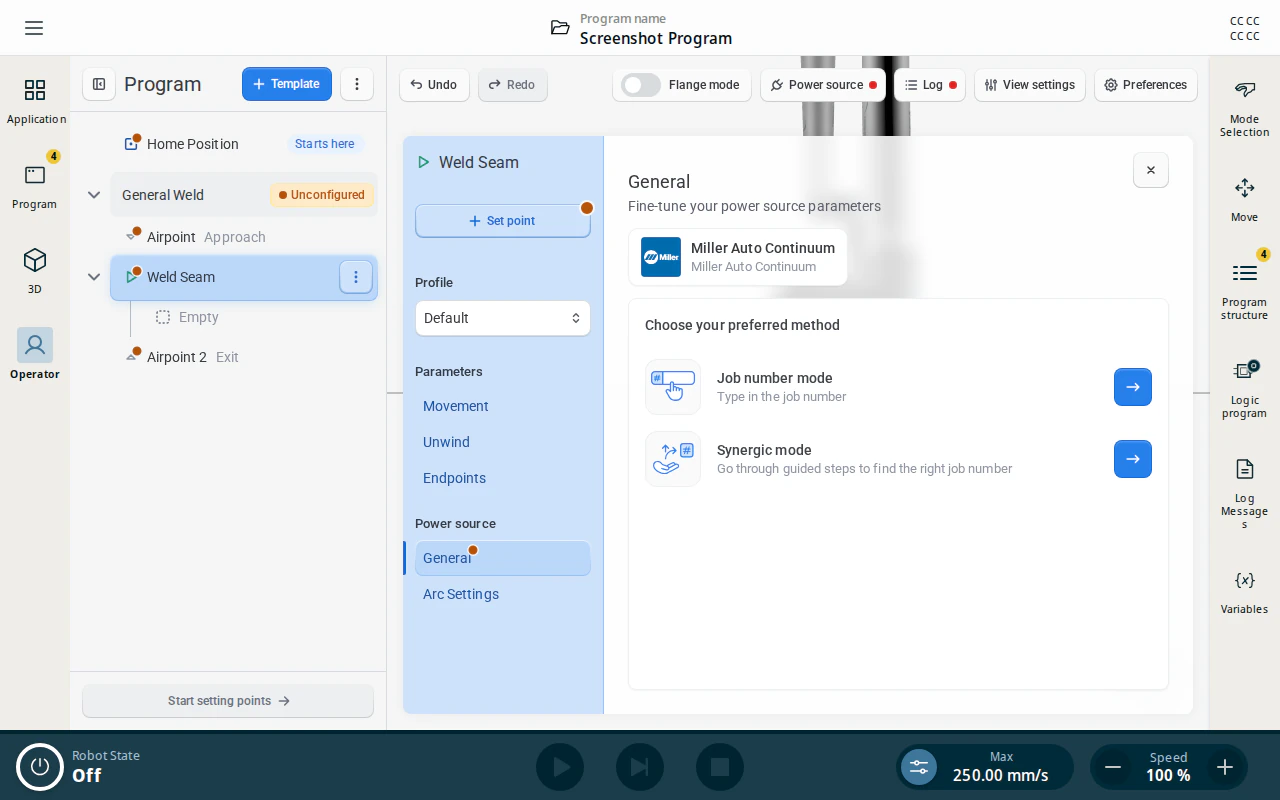The height and width of the screenshot is (800, 1280).
Task: Open the Power source status button
Action: [x=823, y=85]
